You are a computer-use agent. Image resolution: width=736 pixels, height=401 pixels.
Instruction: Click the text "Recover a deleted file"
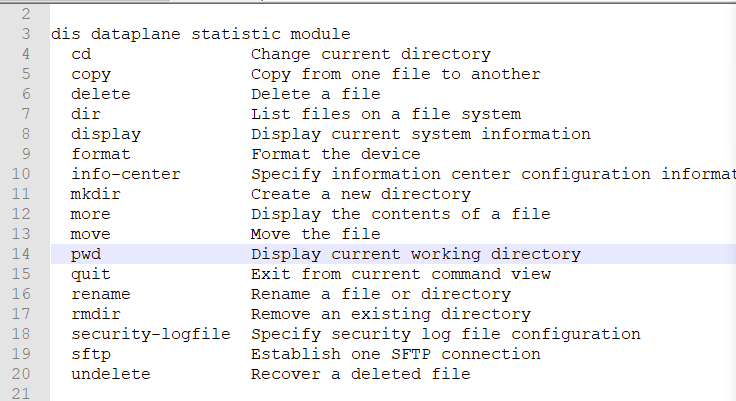(x=360, y=374)
